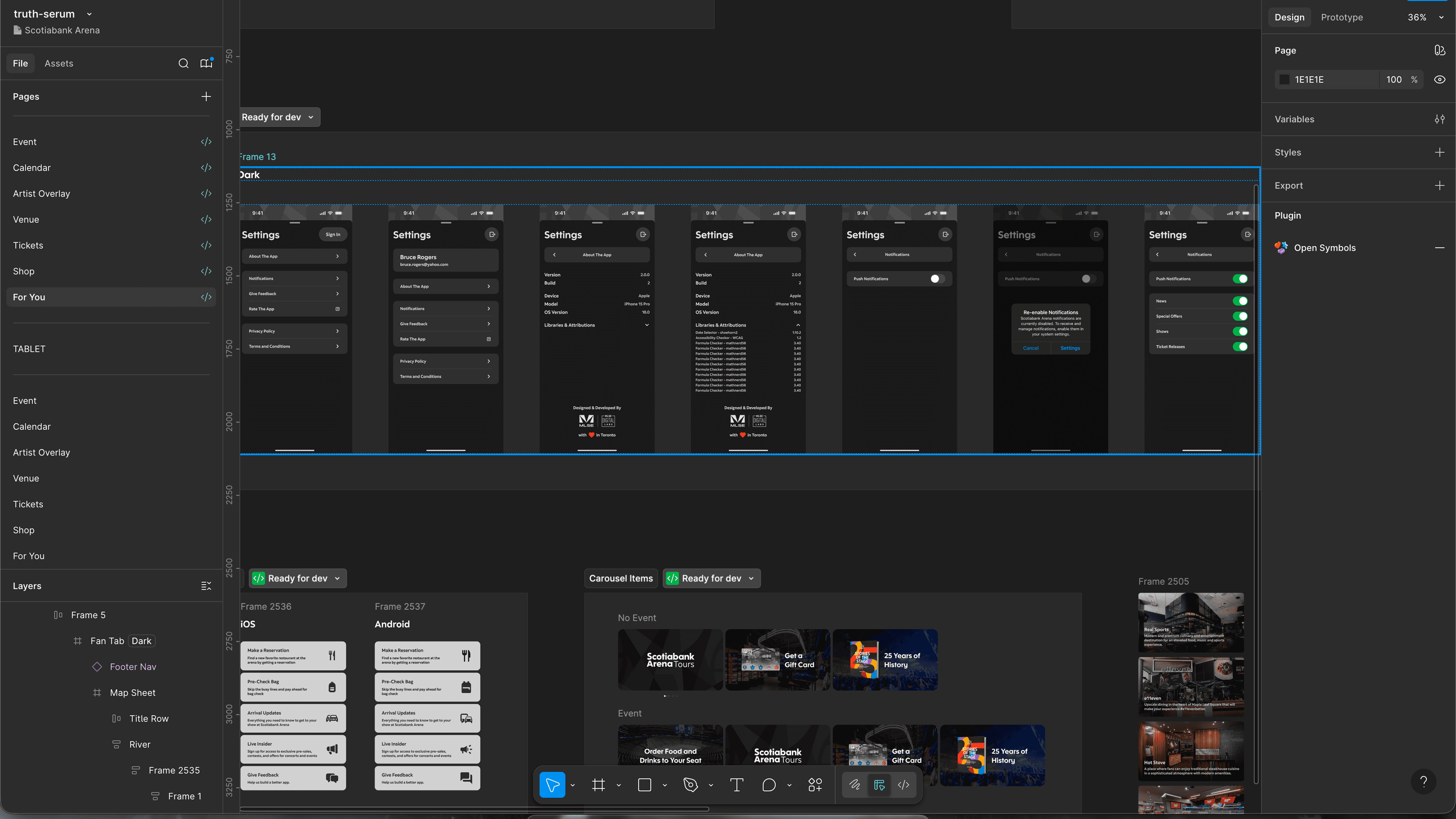1456x819 pixels.
Task: Switch to the Prototype tab
Action: 1341,17
